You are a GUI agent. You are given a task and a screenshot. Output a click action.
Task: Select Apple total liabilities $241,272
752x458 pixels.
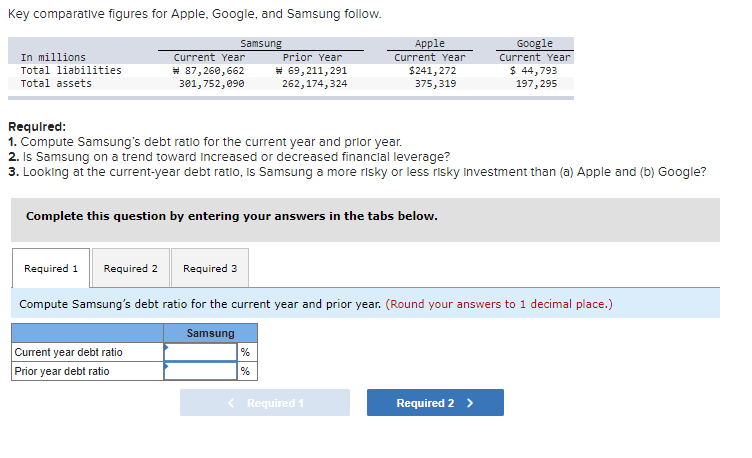click(x=432, y=70)
